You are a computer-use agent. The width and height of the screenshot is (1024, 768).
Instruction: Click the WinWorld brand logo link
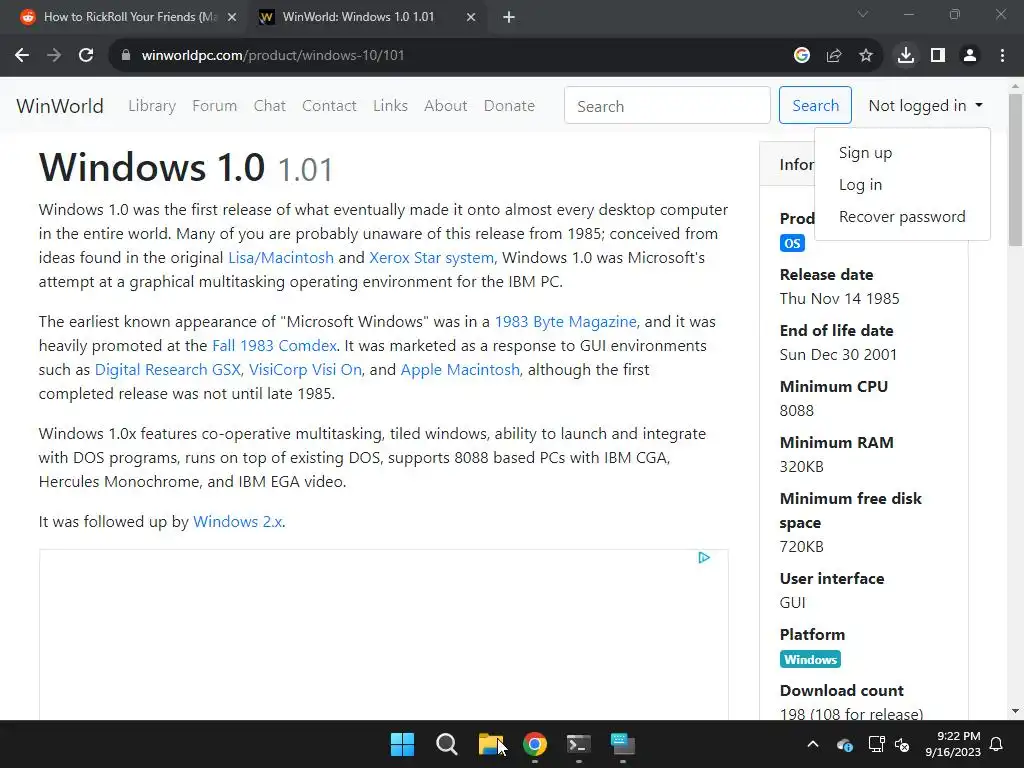coord(60,106)
